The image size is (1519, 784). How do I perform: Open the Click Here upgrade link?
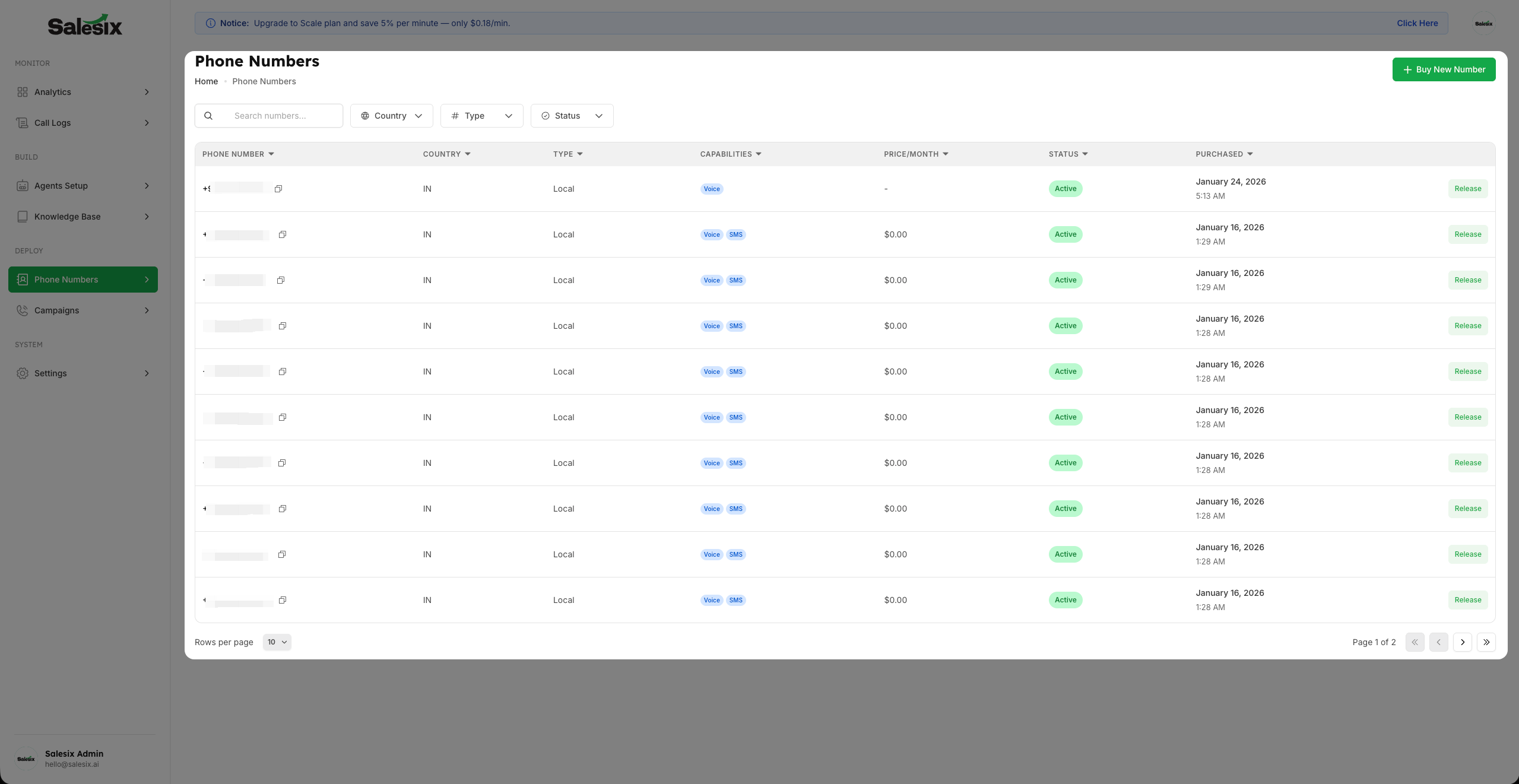(x=1417, y=23)
